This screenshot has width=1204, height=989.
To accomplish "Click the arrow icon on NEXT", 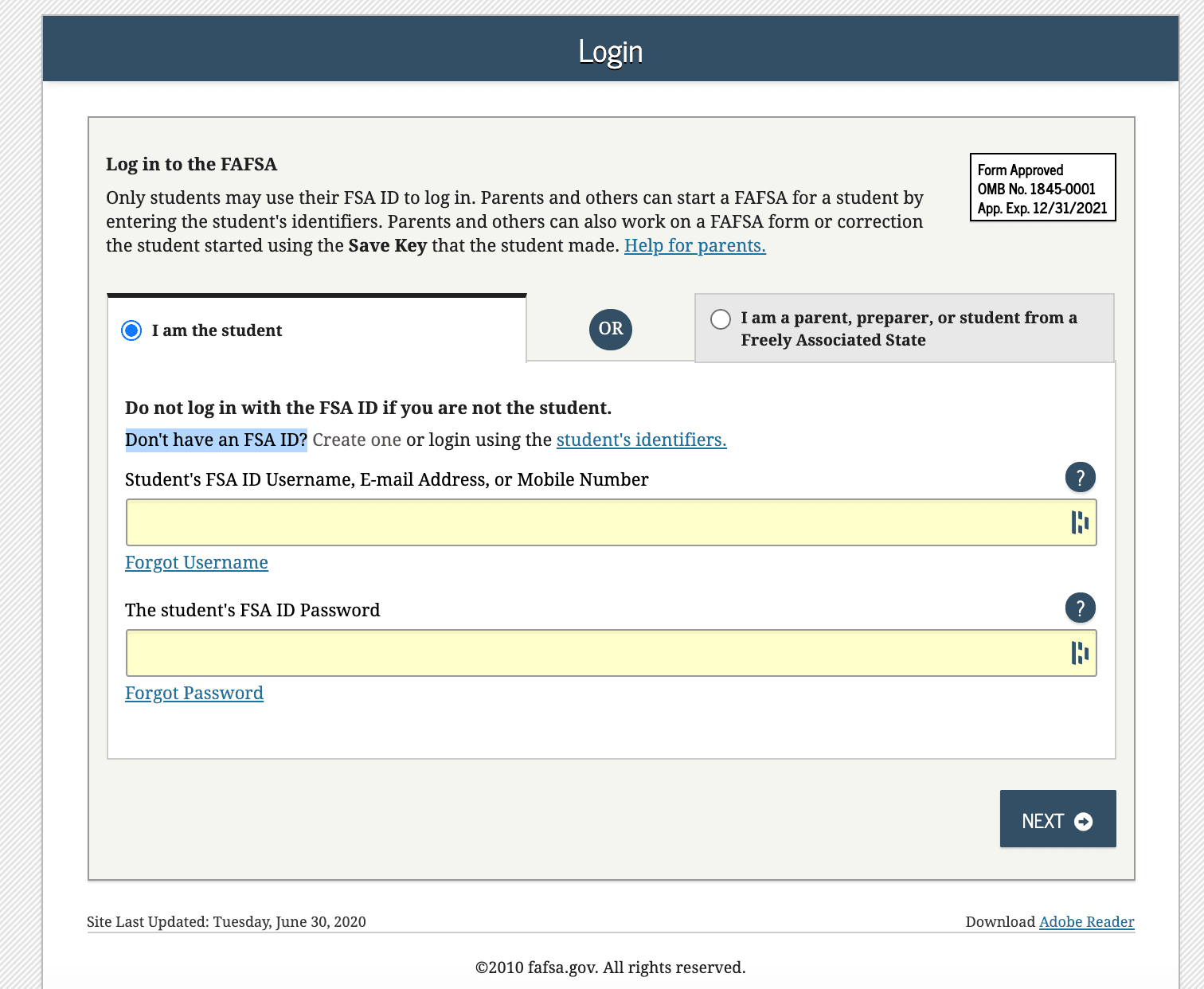I will (x=1083, y=821).
